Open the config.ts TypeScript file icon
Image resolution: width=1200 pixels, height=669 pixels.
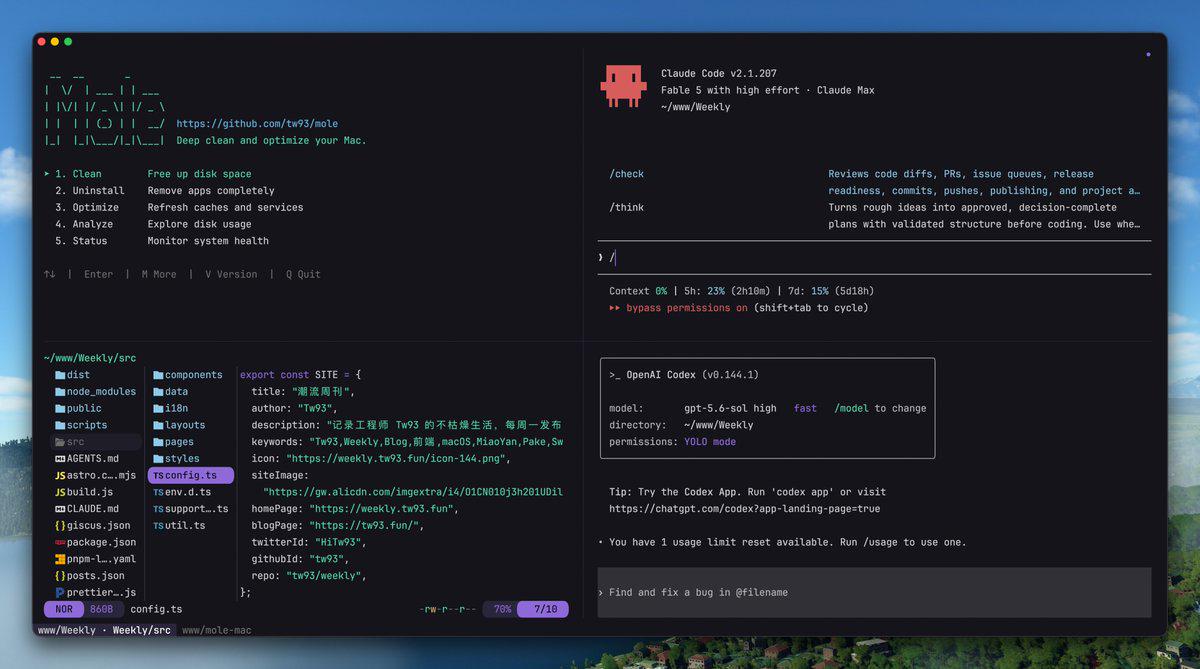point(158,475)
